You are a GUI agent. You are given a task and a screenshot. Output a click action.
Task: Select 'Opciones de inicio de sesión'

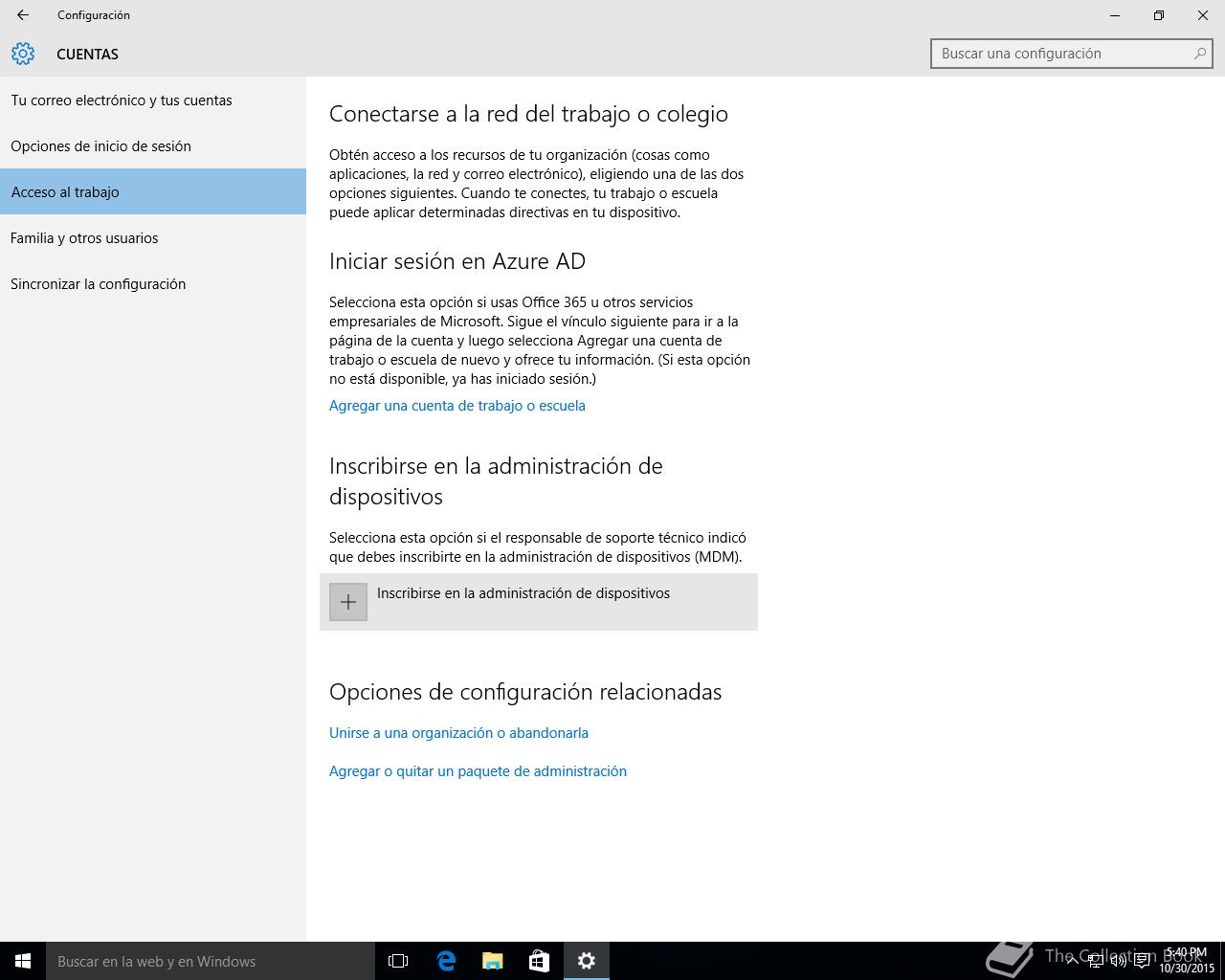point(153,146)
